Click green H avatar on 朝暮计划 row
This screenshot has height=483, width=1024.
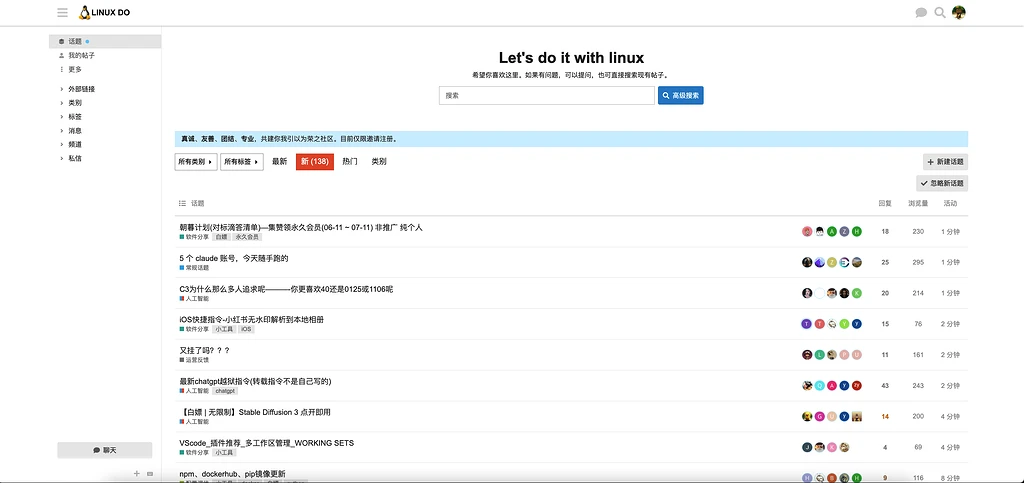(857, 231)
